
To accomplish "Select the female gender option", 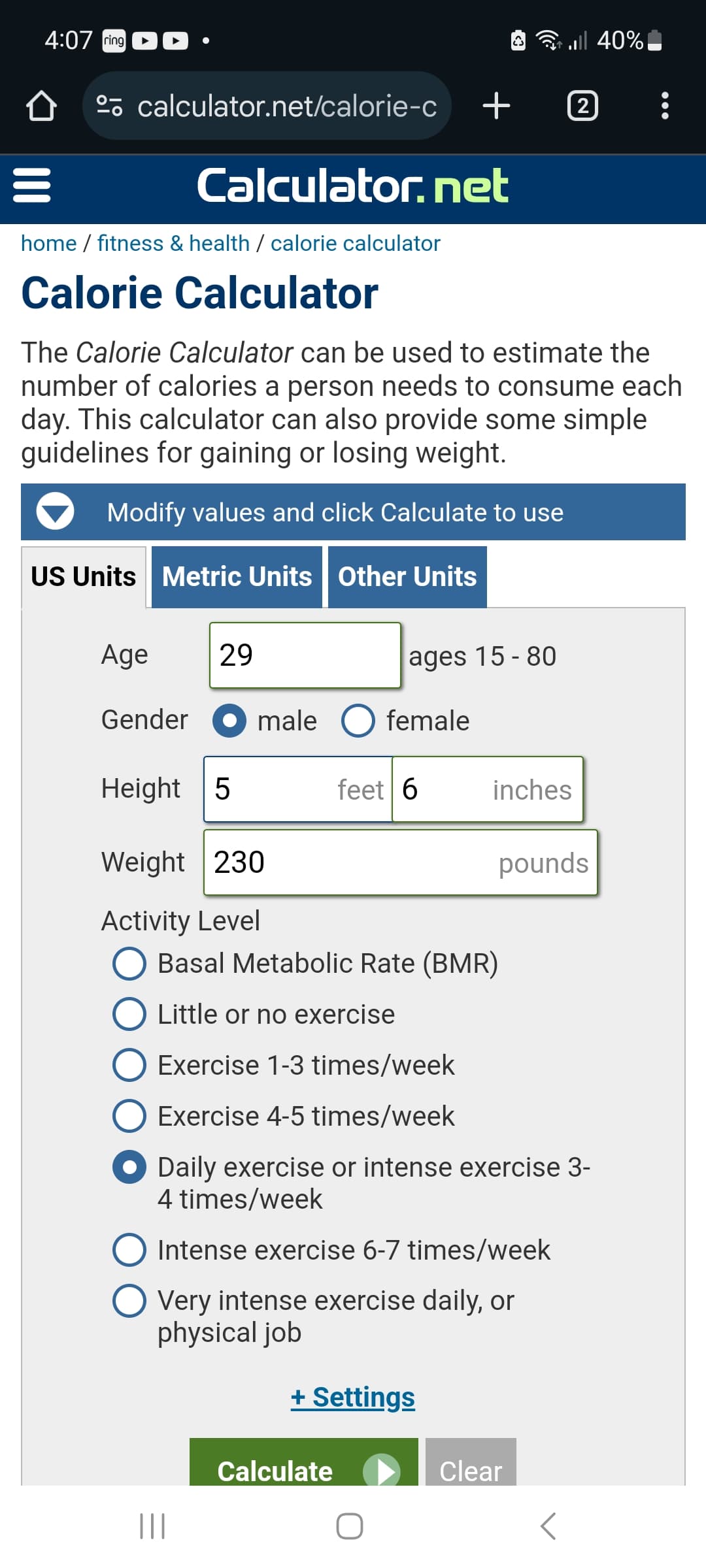I will click(x=358, y=721).
